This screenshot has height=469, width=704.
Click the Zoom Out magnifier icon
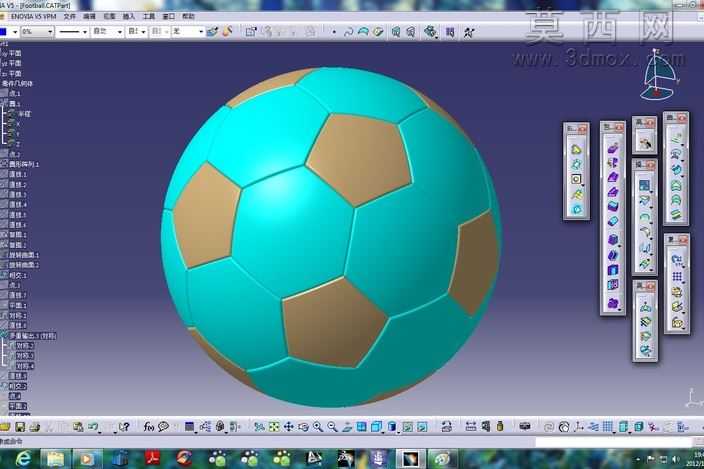pos(332,427)
